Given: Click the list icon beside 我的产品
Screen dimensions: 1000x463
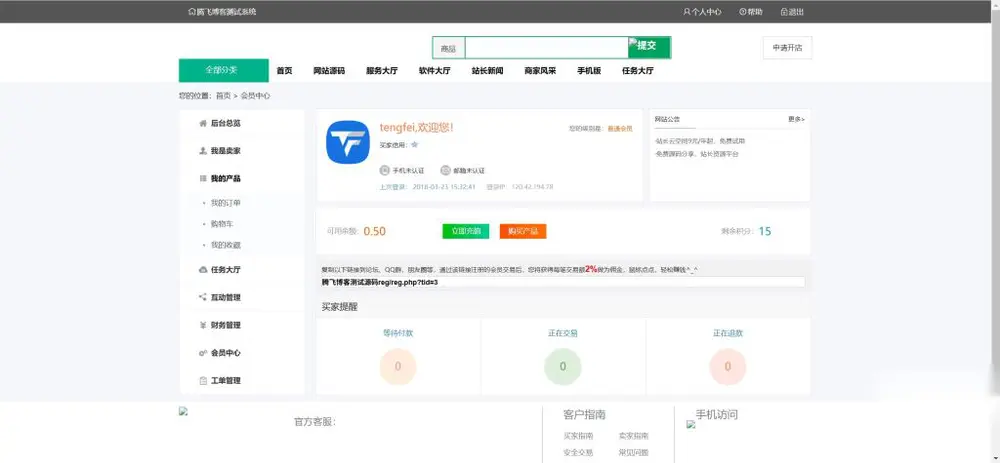Looking at the screenshot, I should click(203, 179).
